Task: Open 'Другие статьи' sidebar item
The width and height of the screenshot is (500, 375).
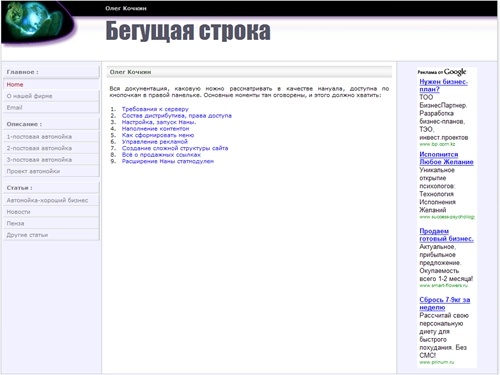Action: click(51, 235)
